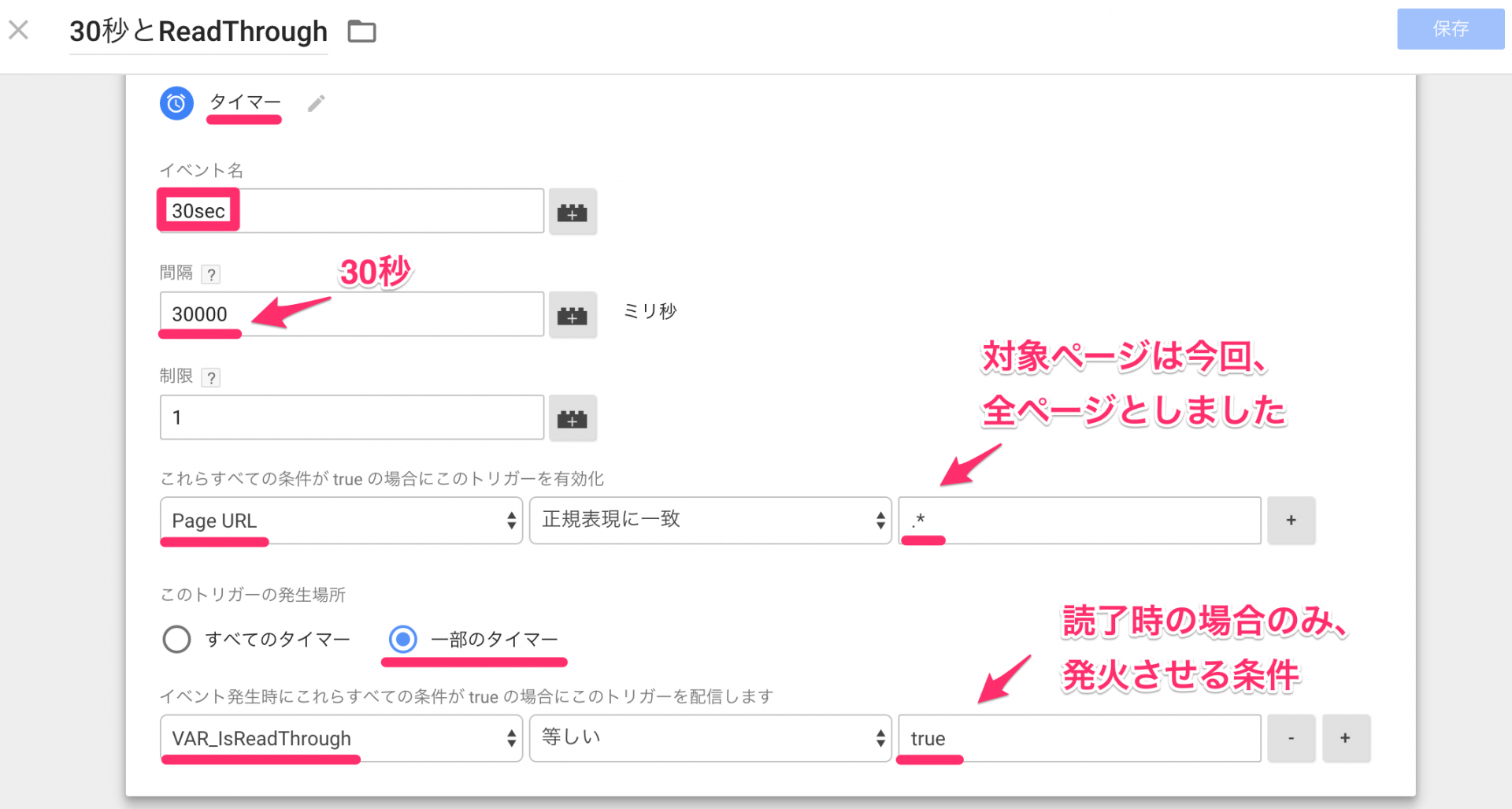
Task: Select the すべてのタイマー radio button
Action: tap(176, 639)
